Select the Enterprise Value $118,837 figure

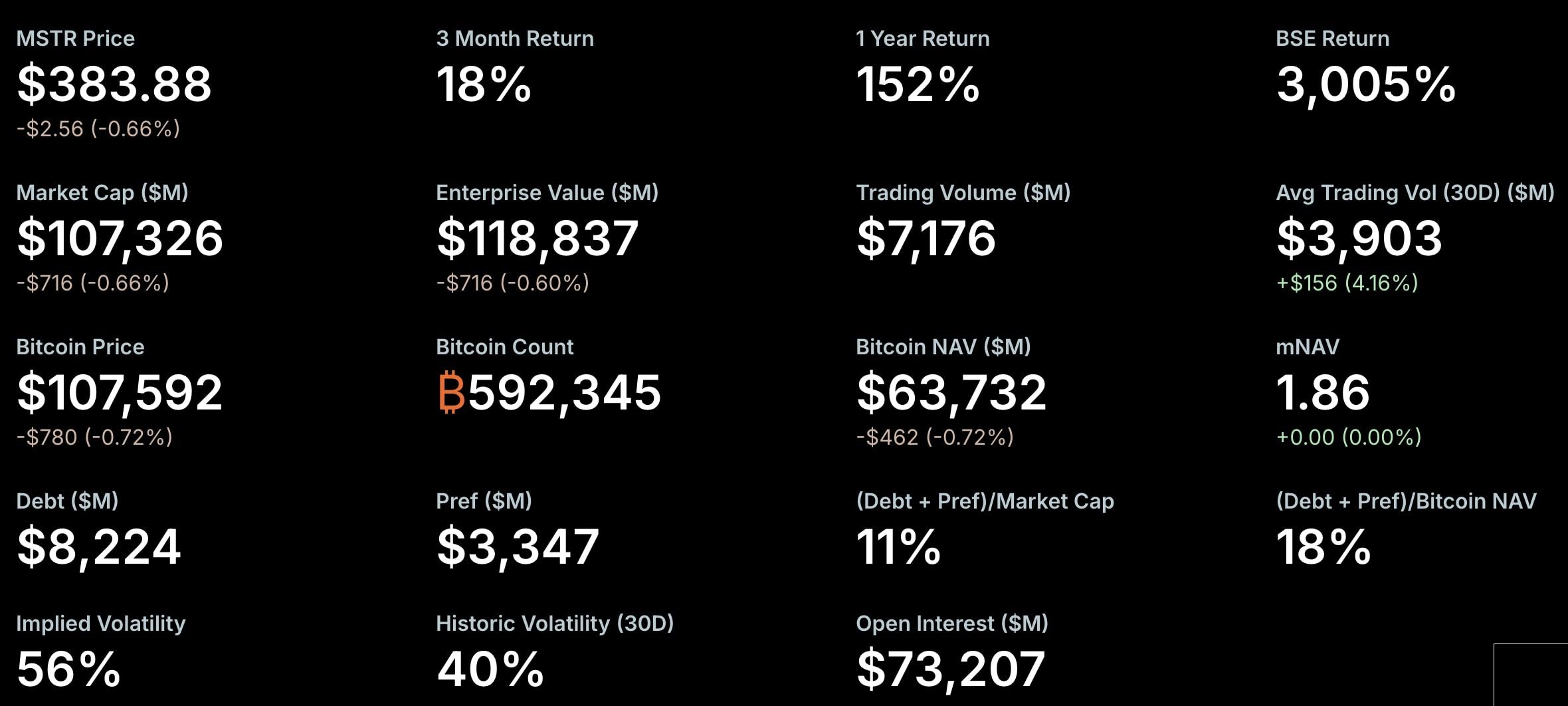pos(538,239)
